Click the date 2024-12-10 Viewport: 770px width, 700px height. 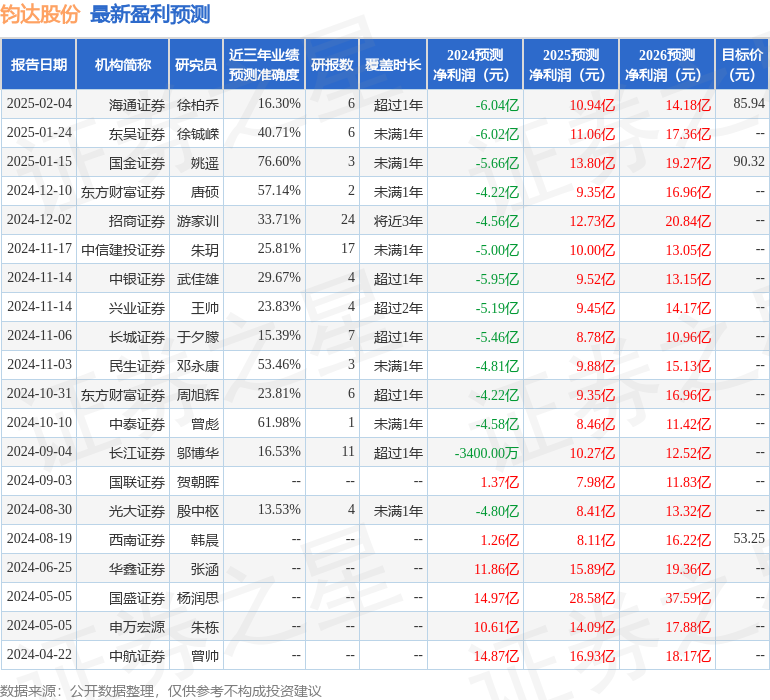pos(39,191)
